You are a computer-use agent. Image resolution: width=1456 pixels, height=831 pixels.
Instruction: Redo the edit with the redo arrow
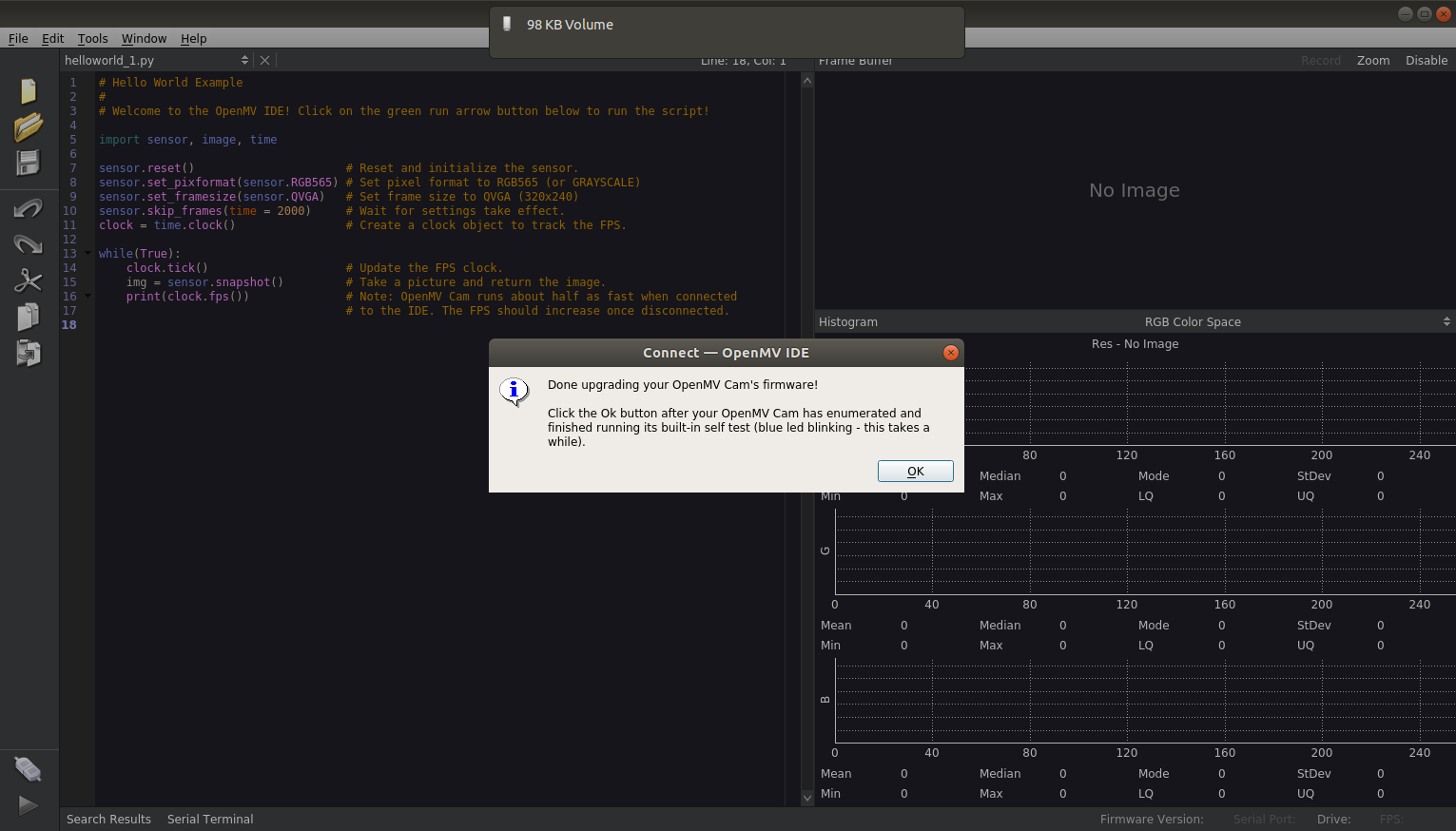pyautogui.click(x=29, y=244)
